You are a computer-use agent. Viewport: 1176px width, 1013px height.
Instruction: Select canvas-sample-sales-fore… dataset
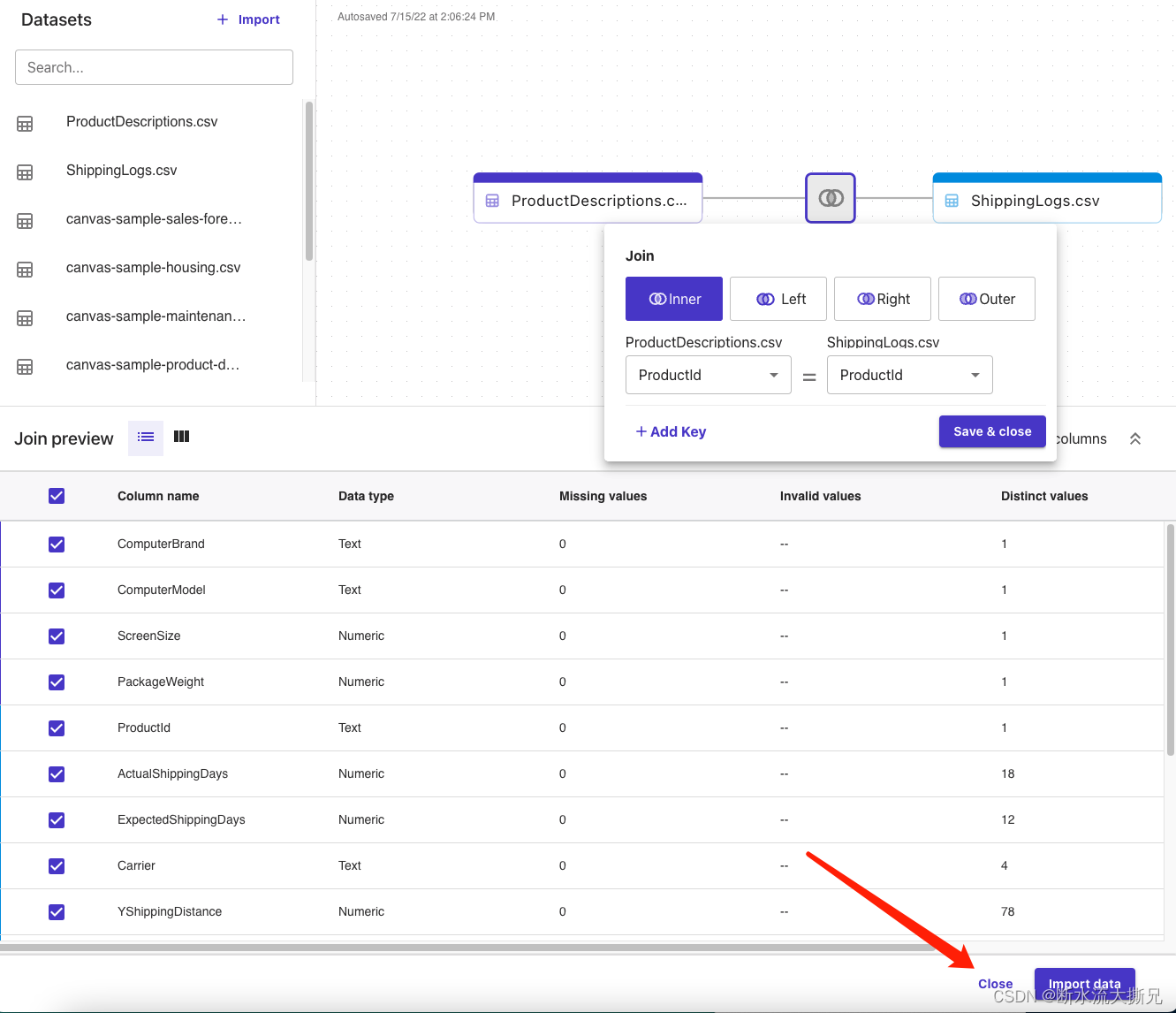click(154, 219)
